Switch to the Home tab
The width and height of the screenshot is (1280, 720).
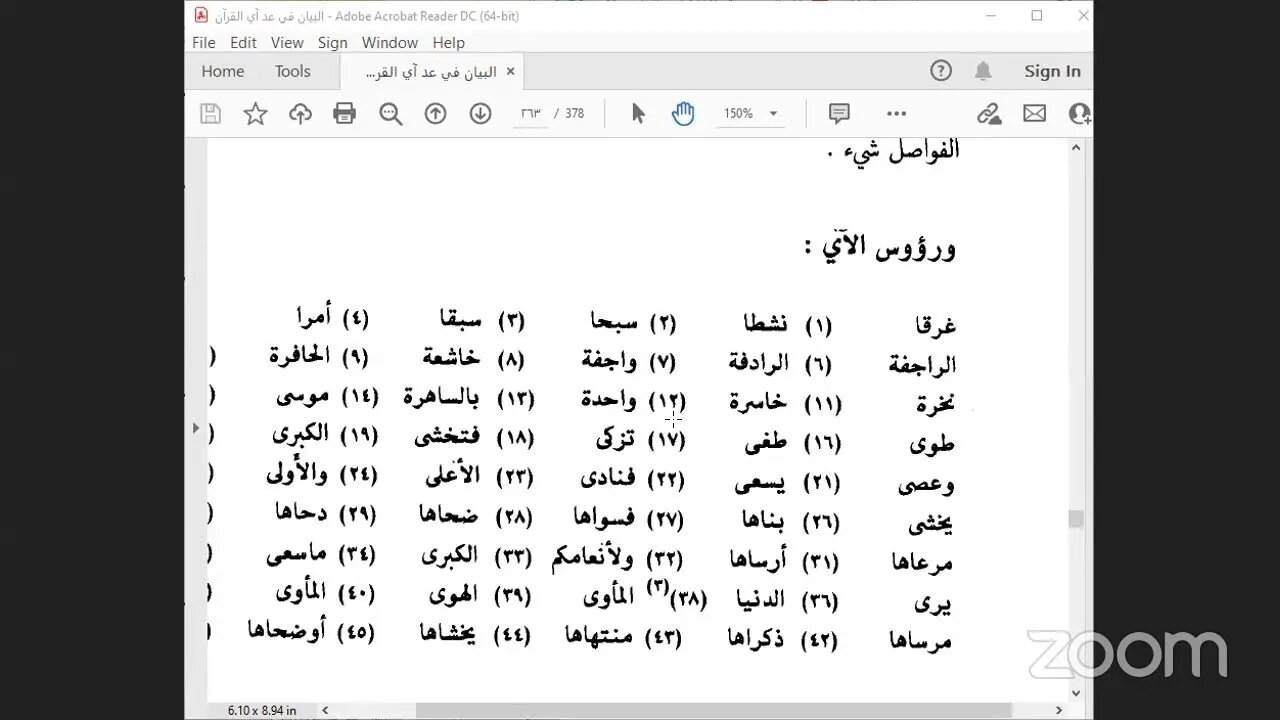[222, 71]
